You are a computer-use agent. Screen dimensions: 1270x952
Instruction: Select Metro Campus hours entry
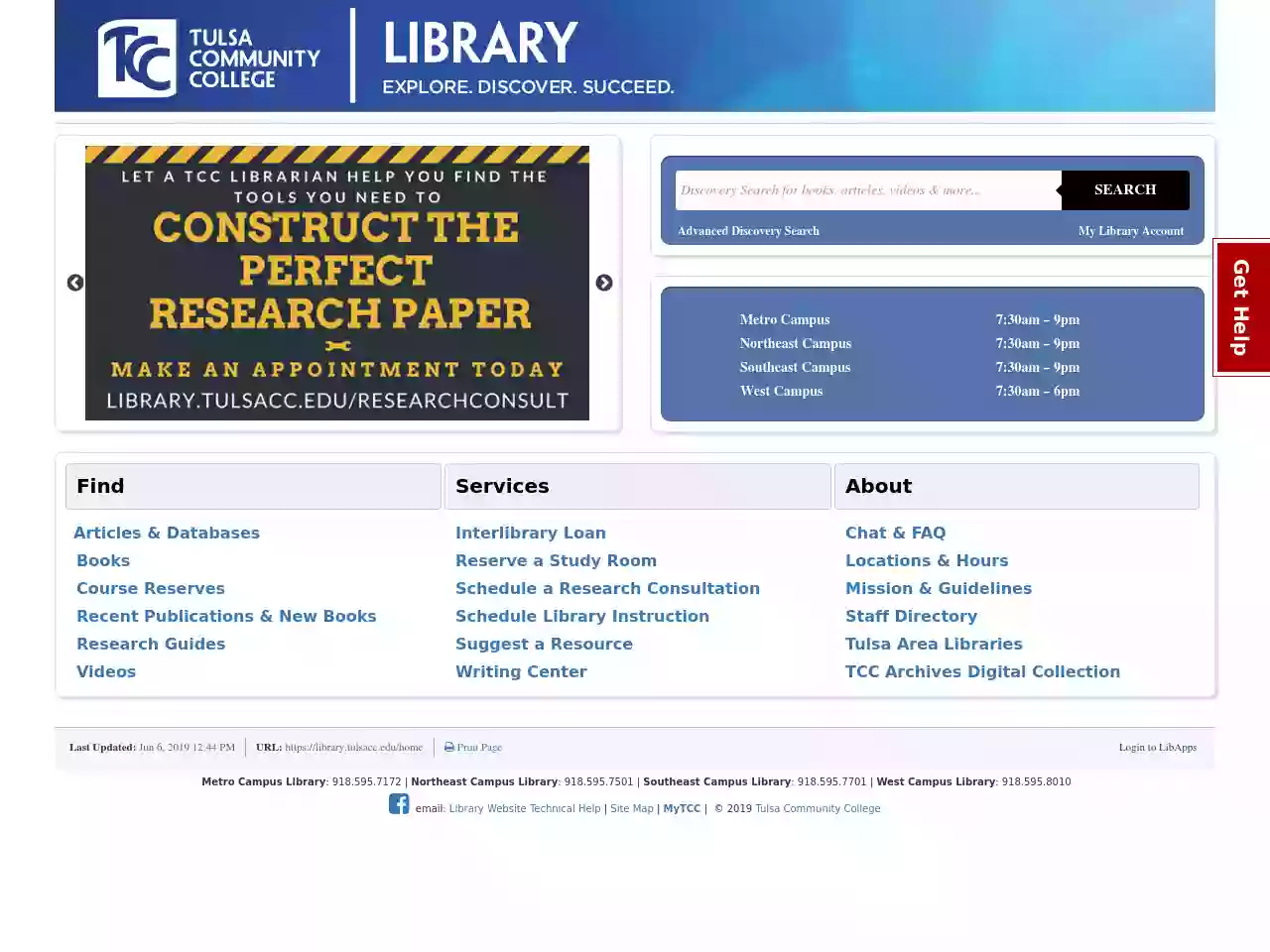[785, 319]
